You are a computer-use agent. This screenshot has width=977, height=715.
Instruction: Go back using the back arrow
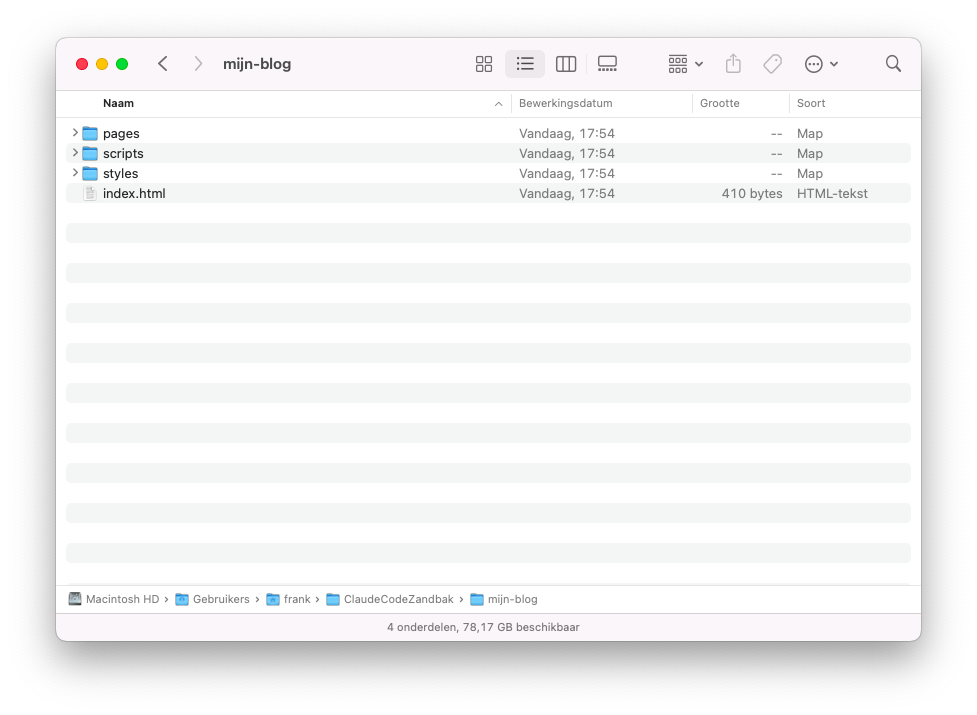click(163, 63)
